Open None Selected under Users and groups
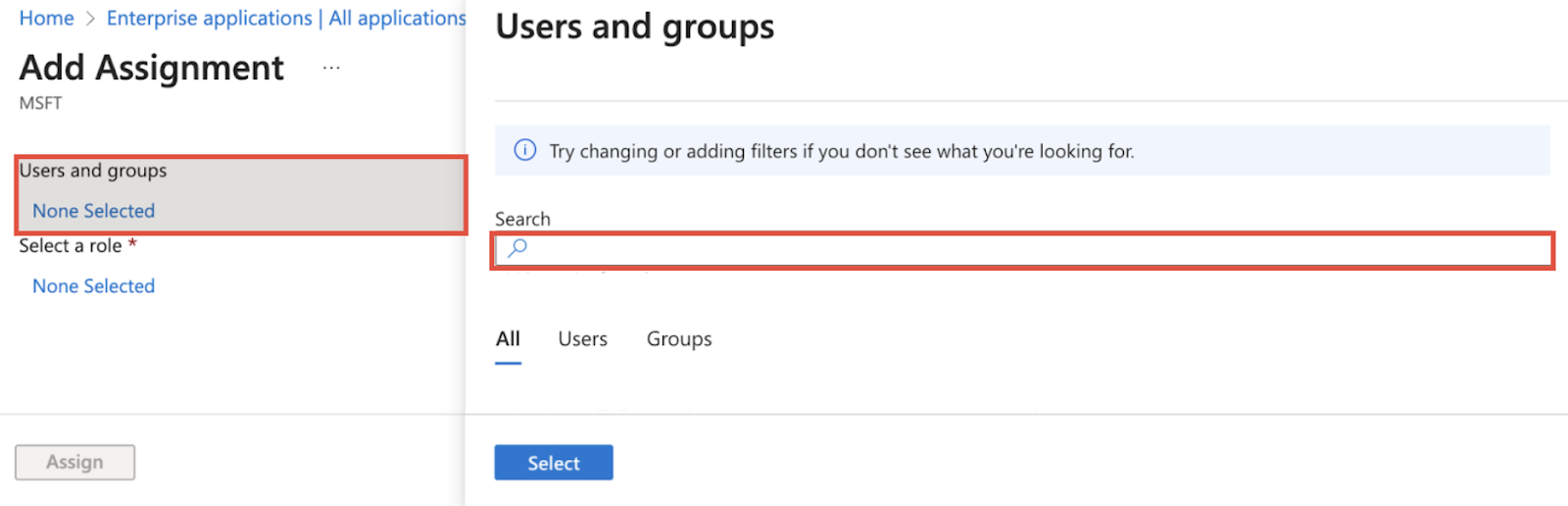1568x506 pixels. (x=93, y=211)
